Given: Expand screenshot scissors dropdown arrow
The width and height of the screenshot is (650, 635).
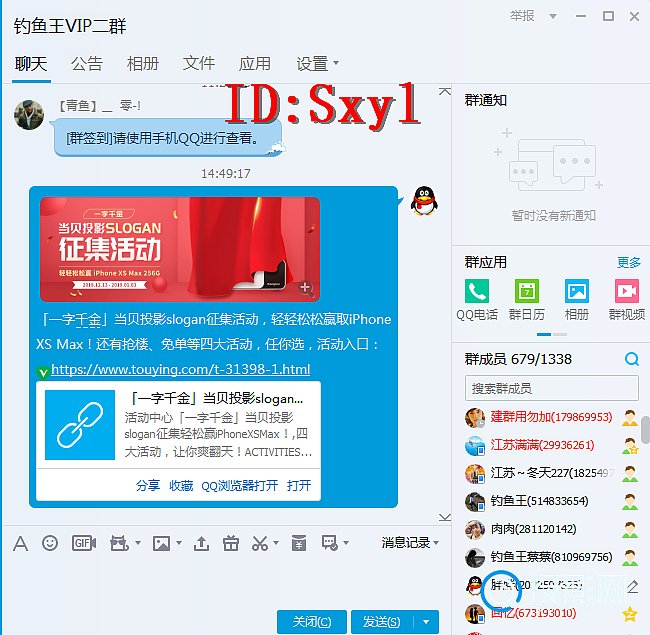Looking at the screenshot, I should [x=276, y=543].
